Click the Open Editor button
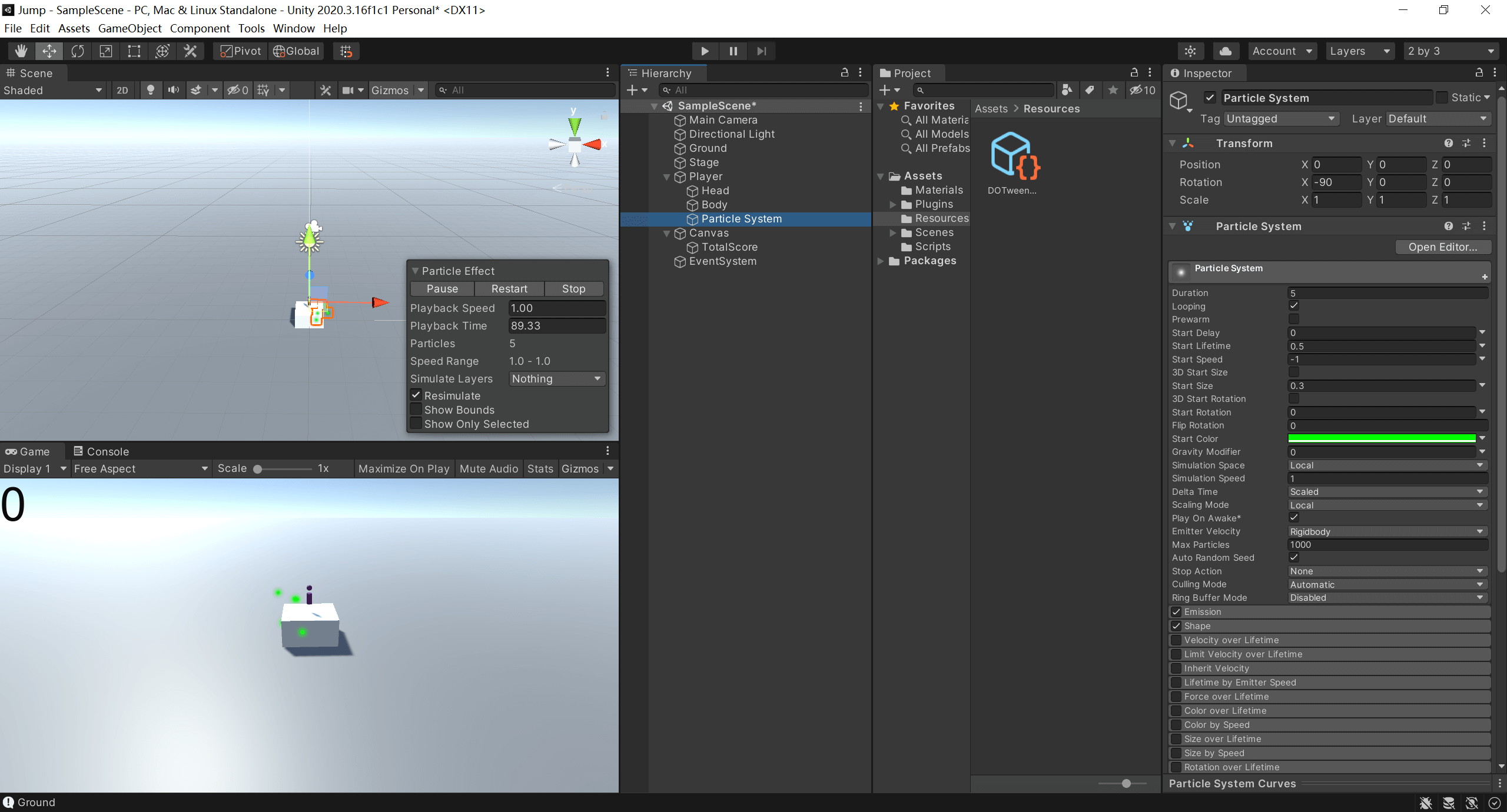 [1442, 247]
